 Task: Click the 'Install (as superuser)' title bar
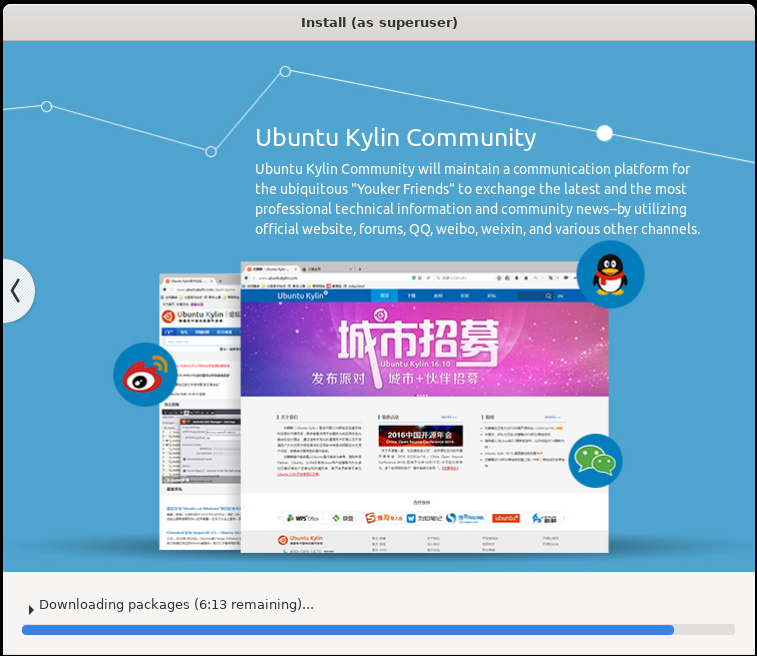coord(378,22)
